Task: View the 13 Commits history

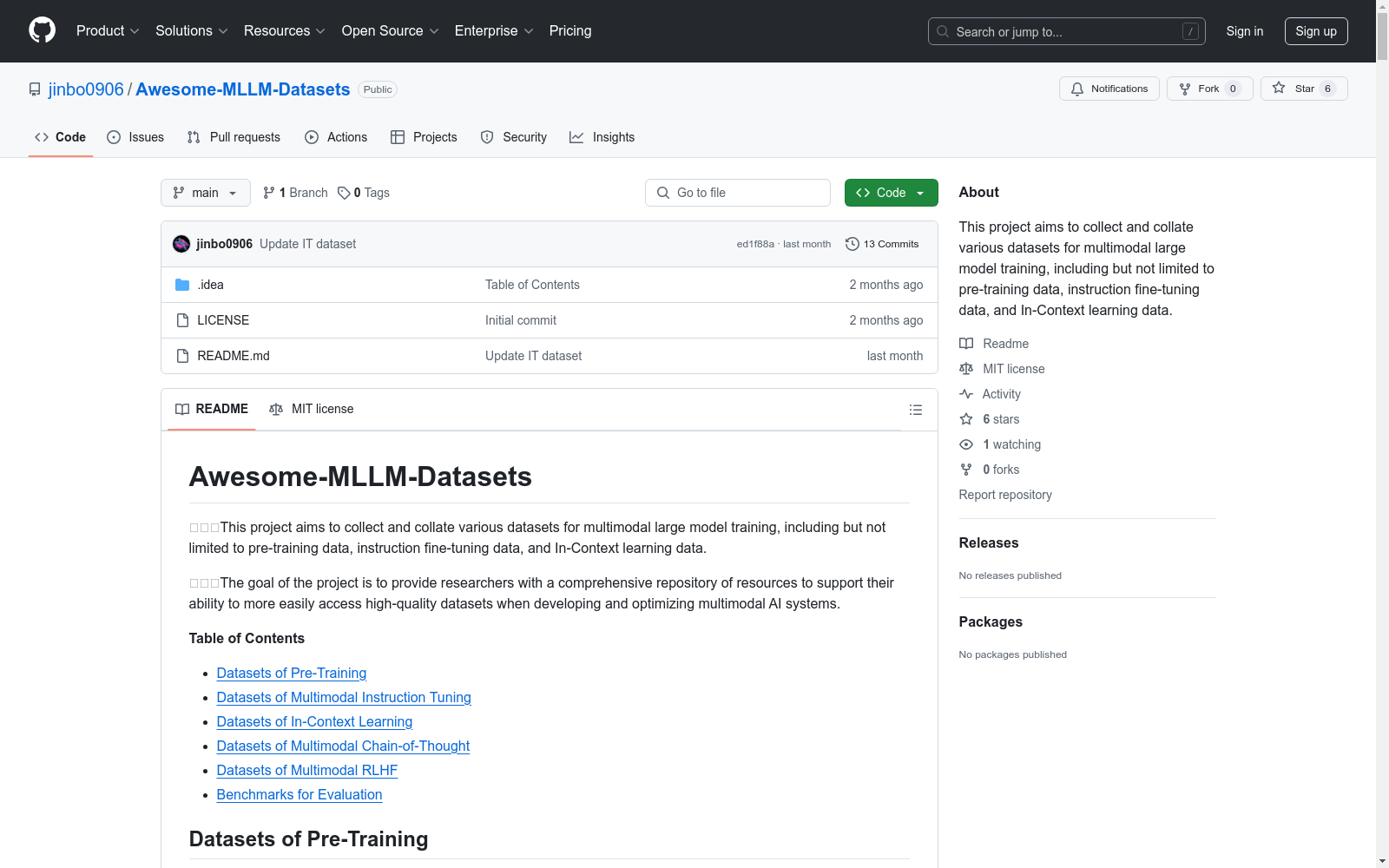Action: [x=882, y=244]
